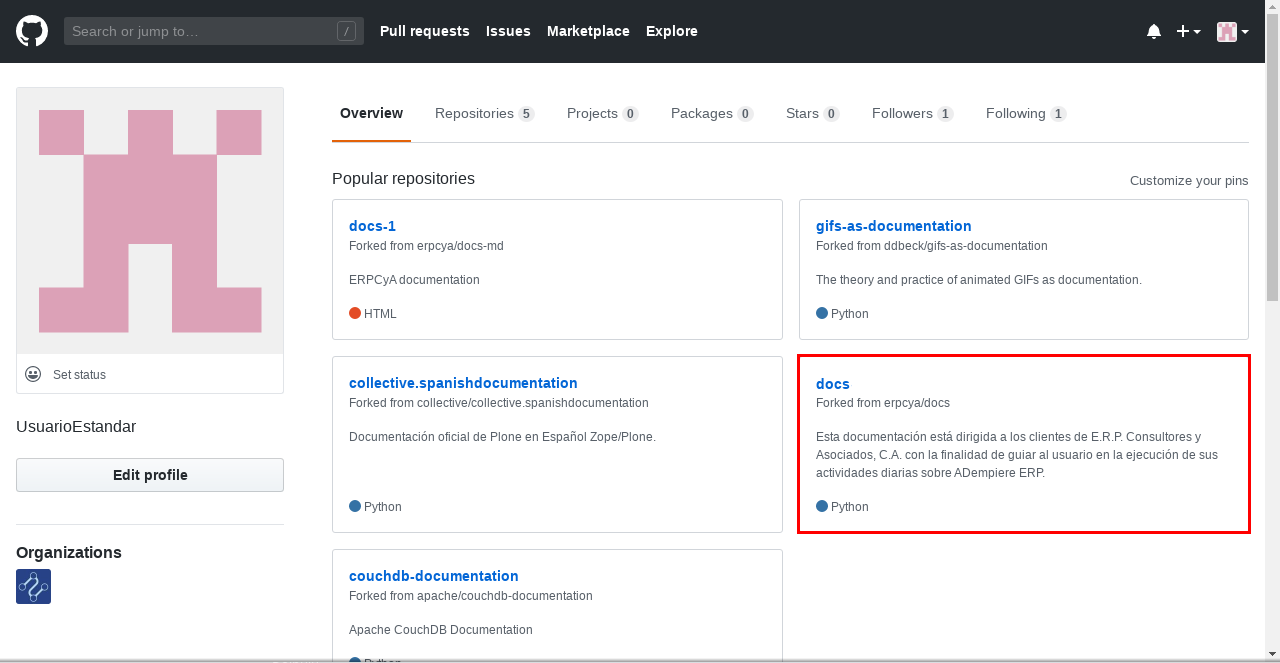Screen dimensions: 1280x663
Task: Click the slash shortcut icon in search
Action: pos(346,31)
